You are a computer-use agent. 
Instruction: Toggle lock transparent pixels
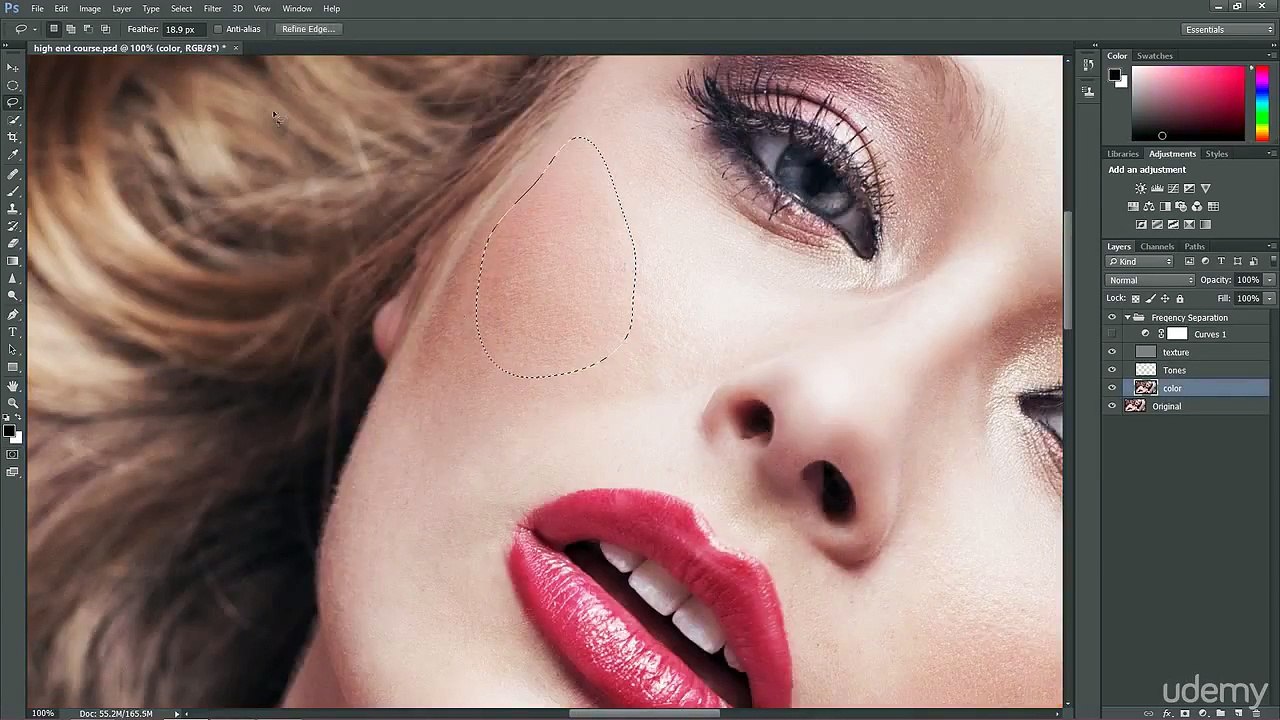(x=1135, y=298)
